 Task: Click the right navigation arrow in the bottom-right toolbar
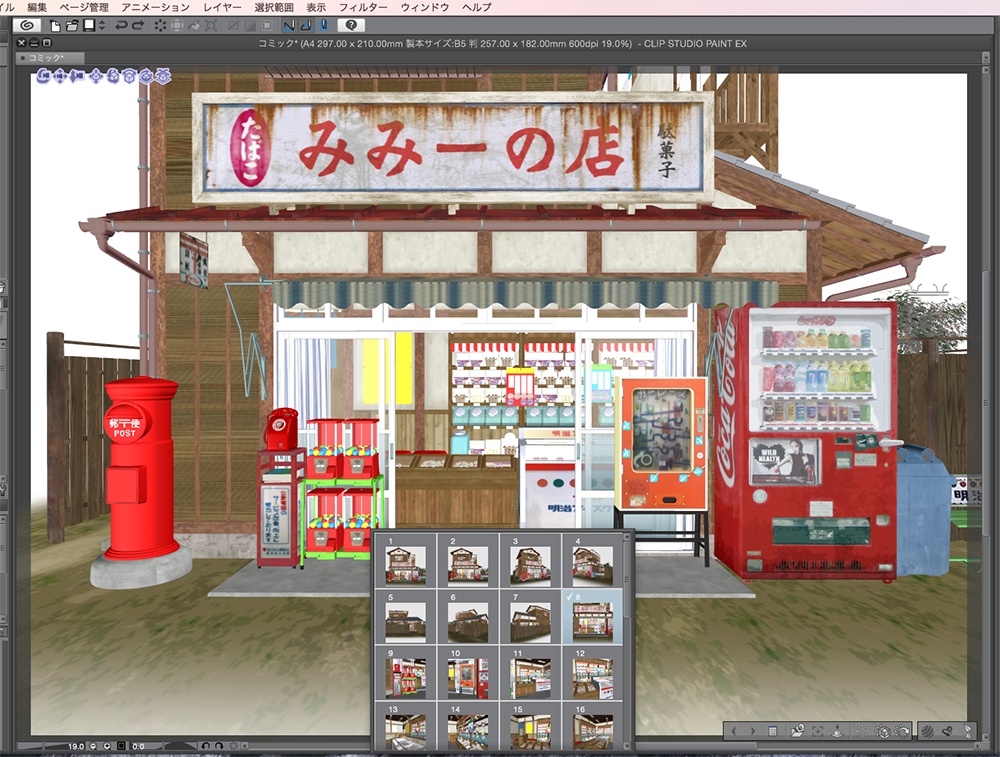[752, 732]
